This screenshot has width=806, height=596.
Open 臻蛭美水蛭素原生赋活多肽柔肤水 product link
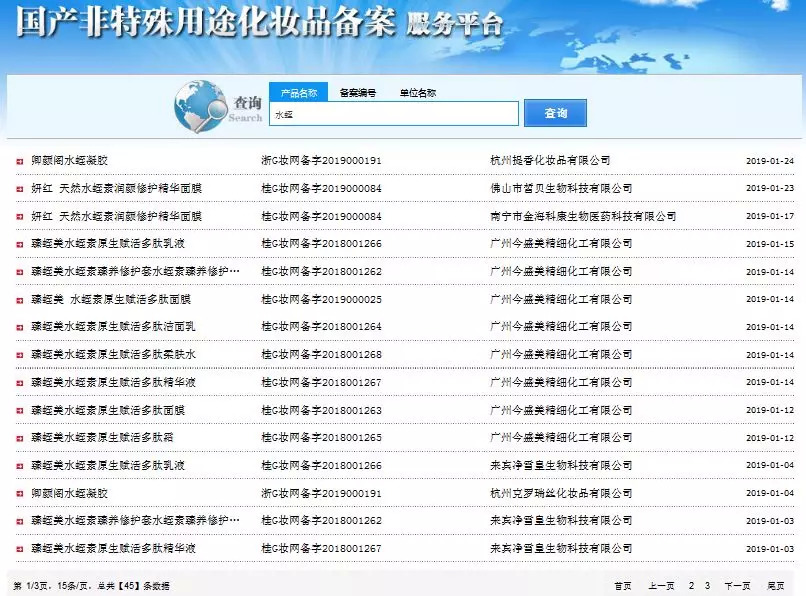pos(113,354)
